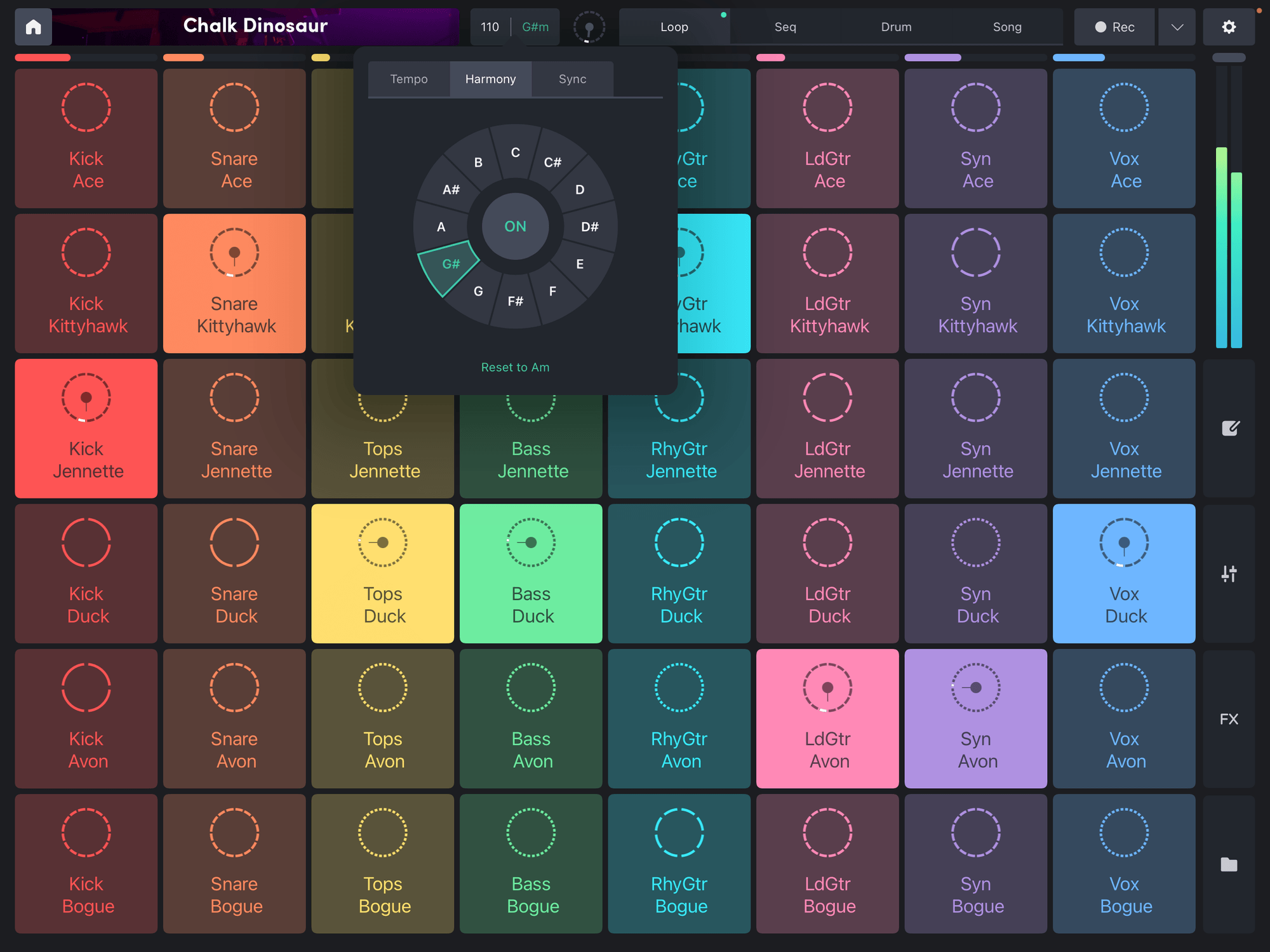Open the 110 tempo display
This screenshot has height=952, width=1270.
489,27
